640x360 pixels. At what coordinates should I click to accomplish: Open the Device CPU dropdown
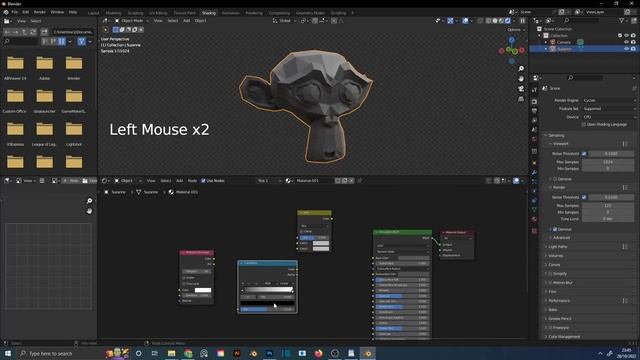(x=609, y=117)
